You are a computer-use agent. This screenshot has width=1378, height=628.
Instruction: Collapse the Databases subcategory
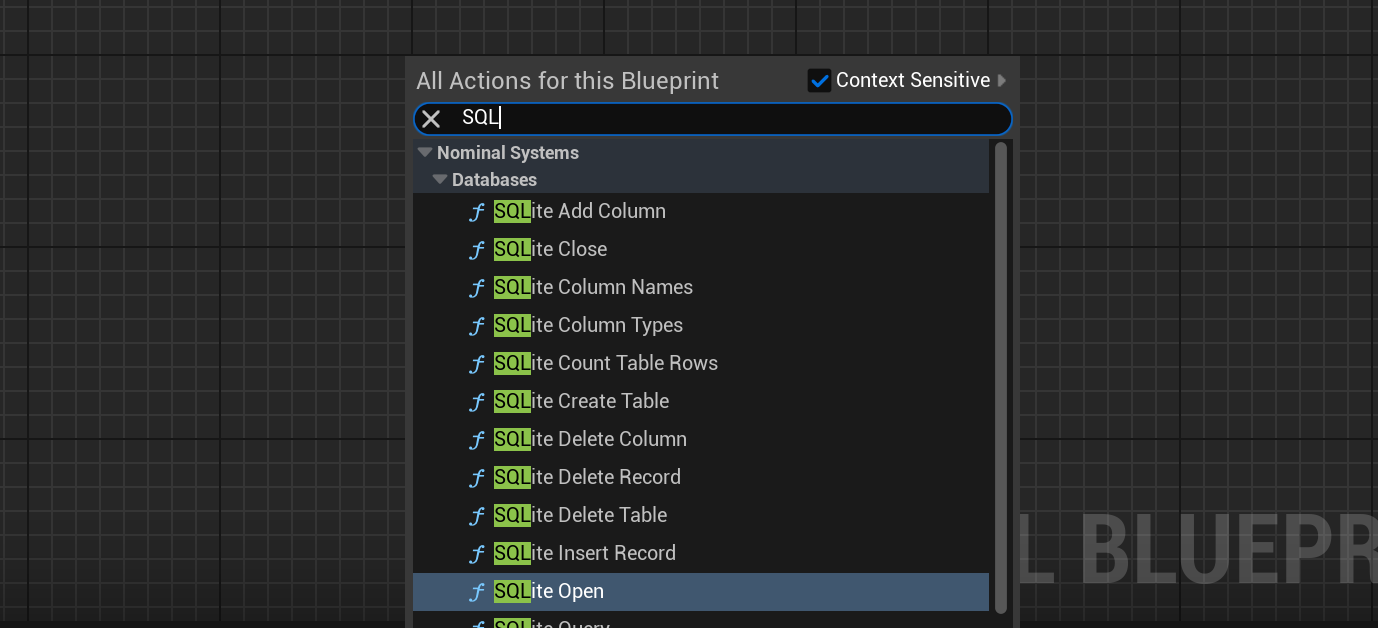440,180
